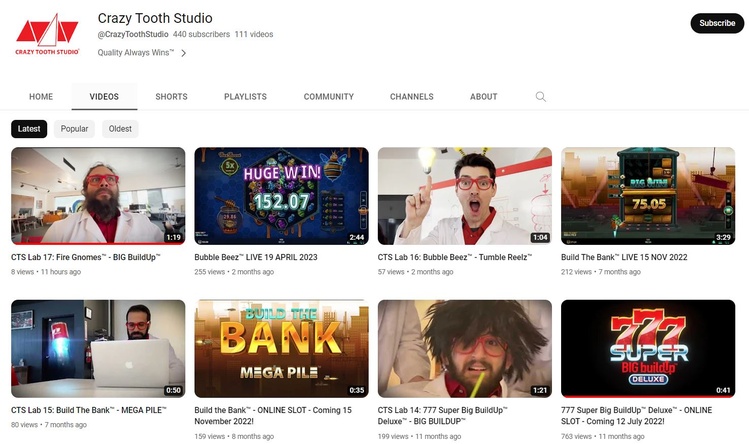Click 'Quality Always Wins' description text
The width and height of the screenshot is (749, 444).
coord(136,53)
